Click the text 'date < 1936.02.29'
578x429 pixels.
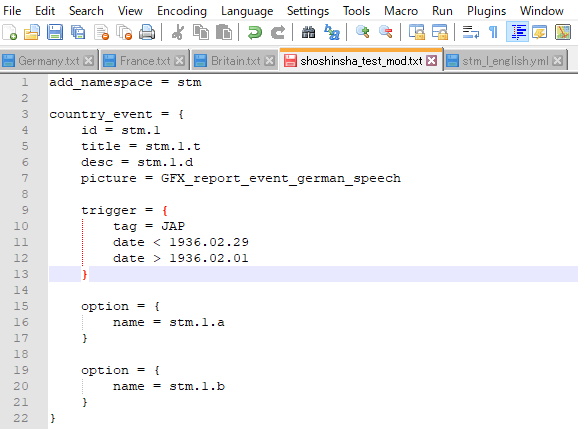pos(181,242)
